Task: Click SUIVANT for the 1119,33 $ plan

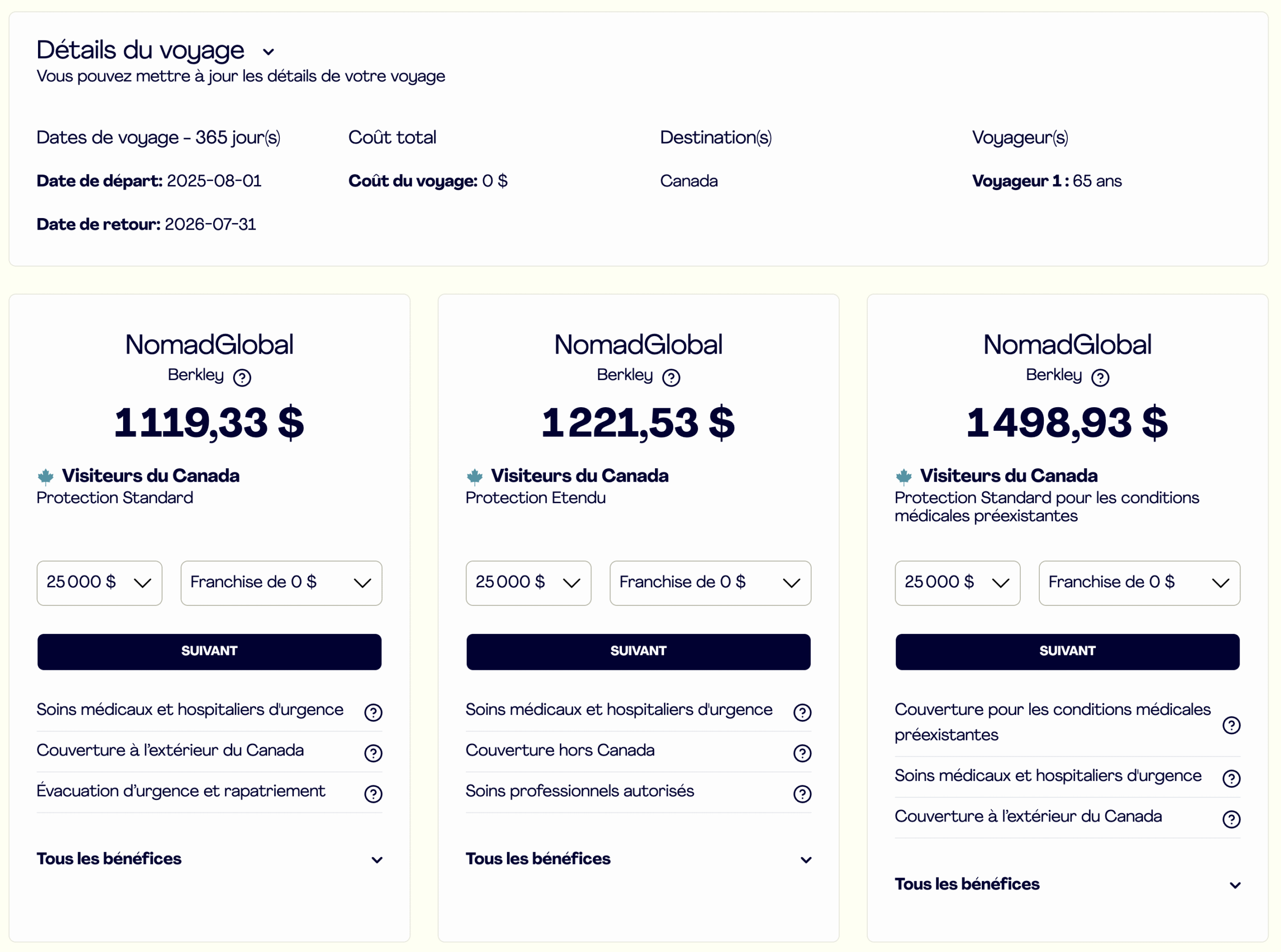Action: [209, 652]
